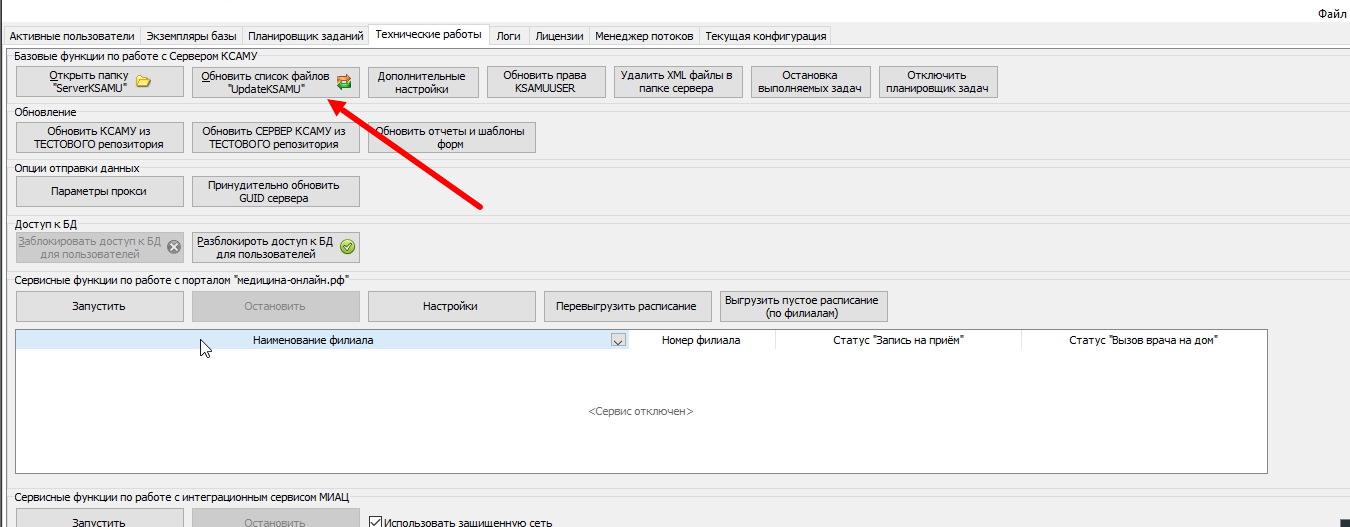The height and width of the screenshot is (527, 1350).
Task: Open "Настройки" of the portal service
Action: (451, 306)
